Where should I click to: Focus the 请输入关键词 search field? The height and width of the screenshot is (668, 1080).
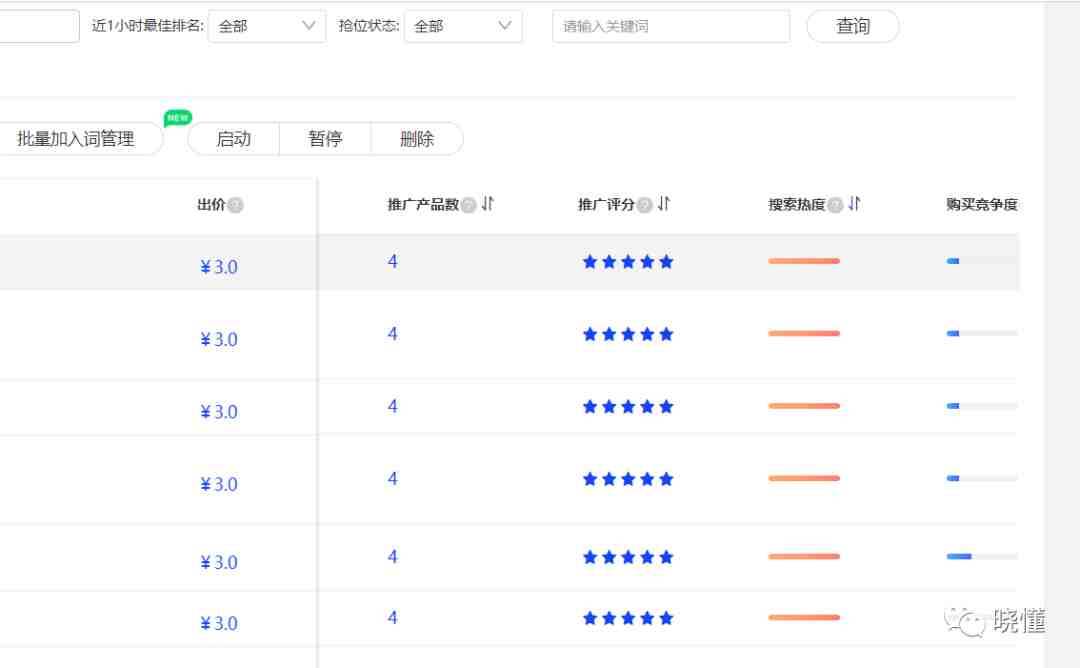click(671, 26)
